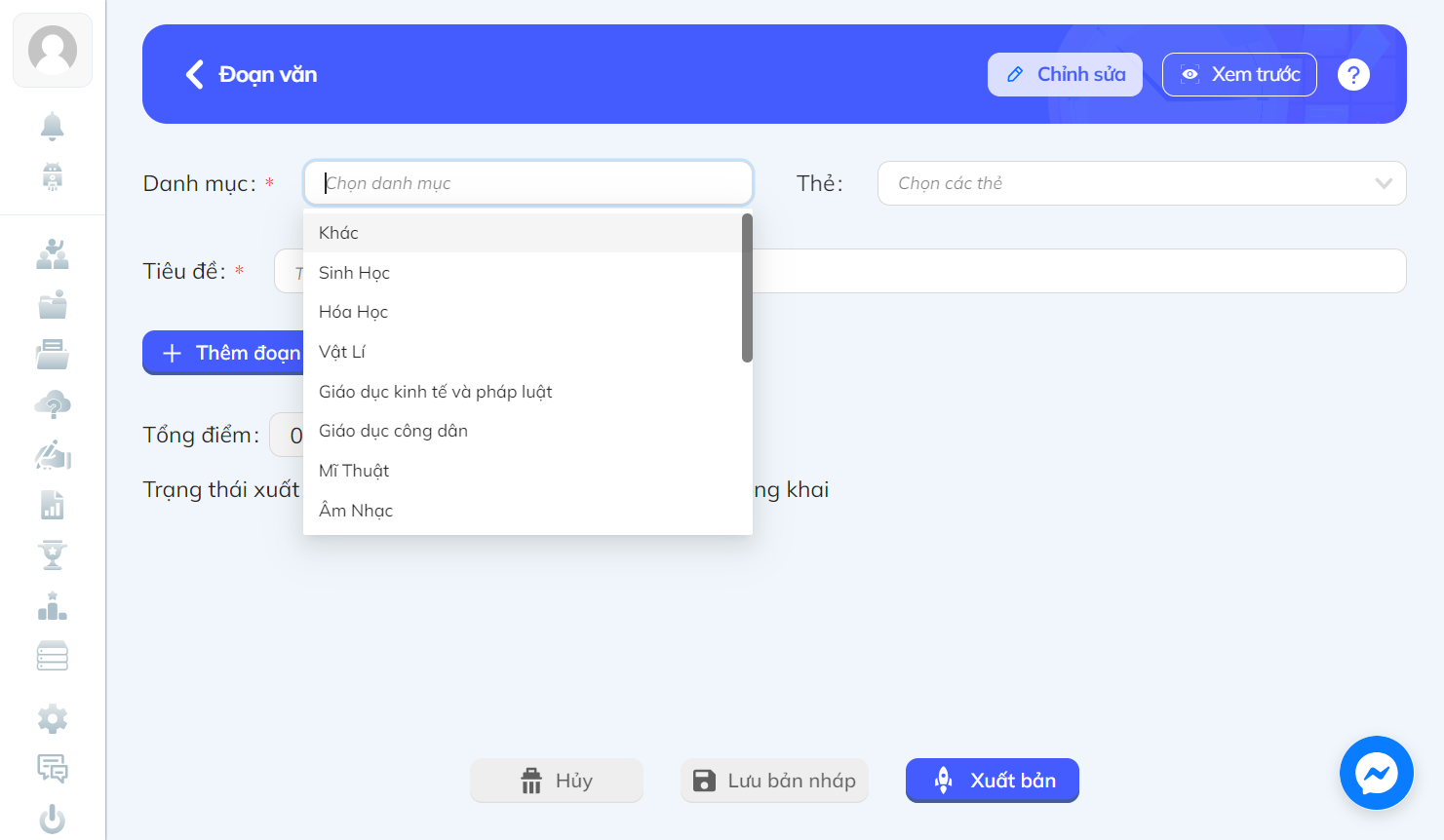Pick Mĩ Thuật from the dropdown
1444x840 pixels.
523,471
